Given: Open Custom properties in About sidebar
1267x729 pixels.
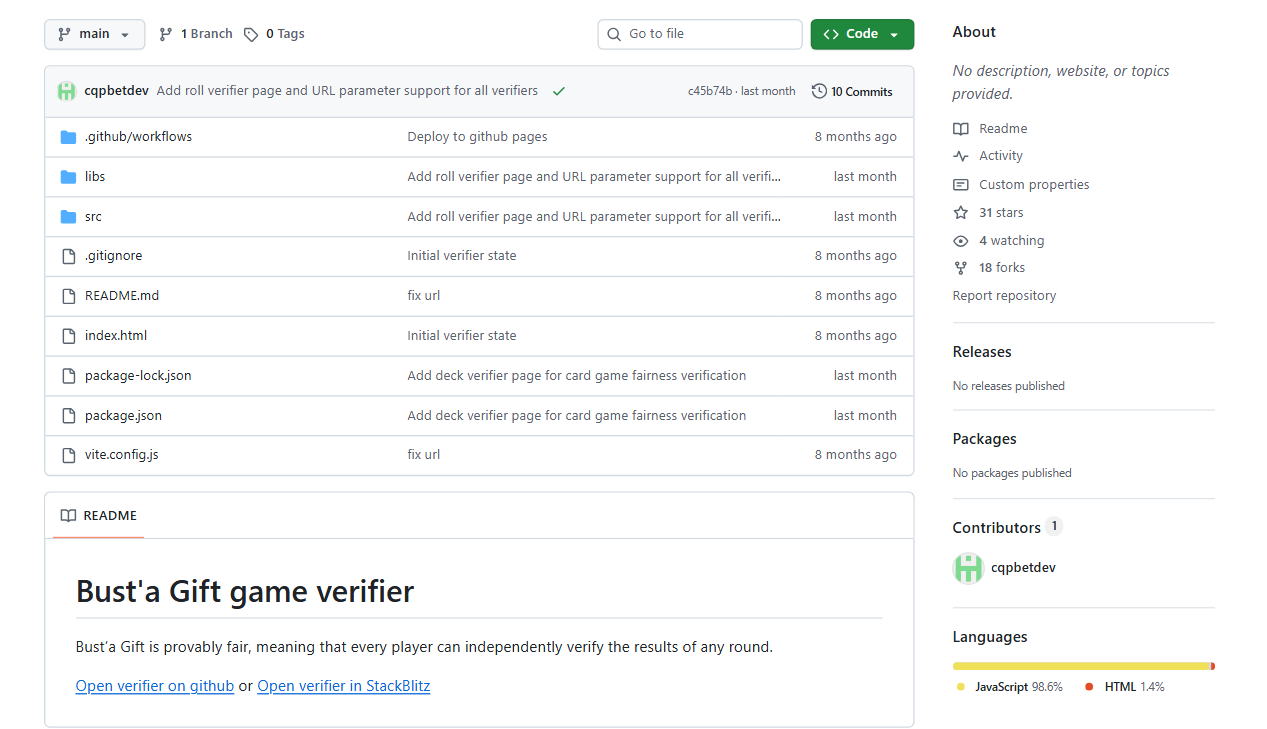Looking at the screenshot, I should 1033,185.
